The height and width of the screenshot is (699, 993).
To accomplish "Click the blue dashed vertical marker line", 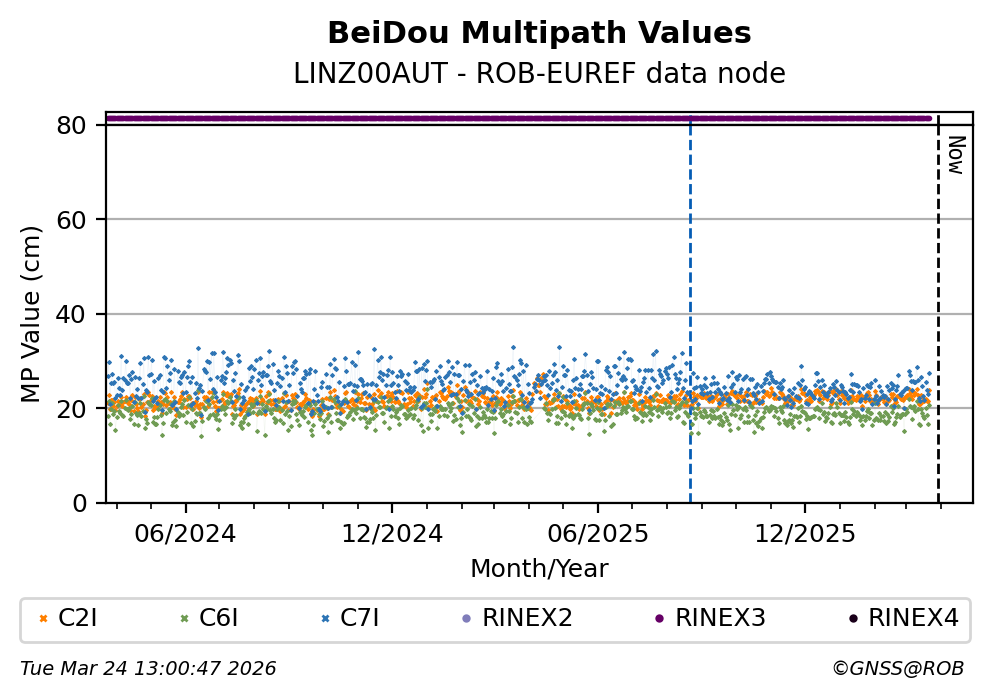I will click(690, 300).
